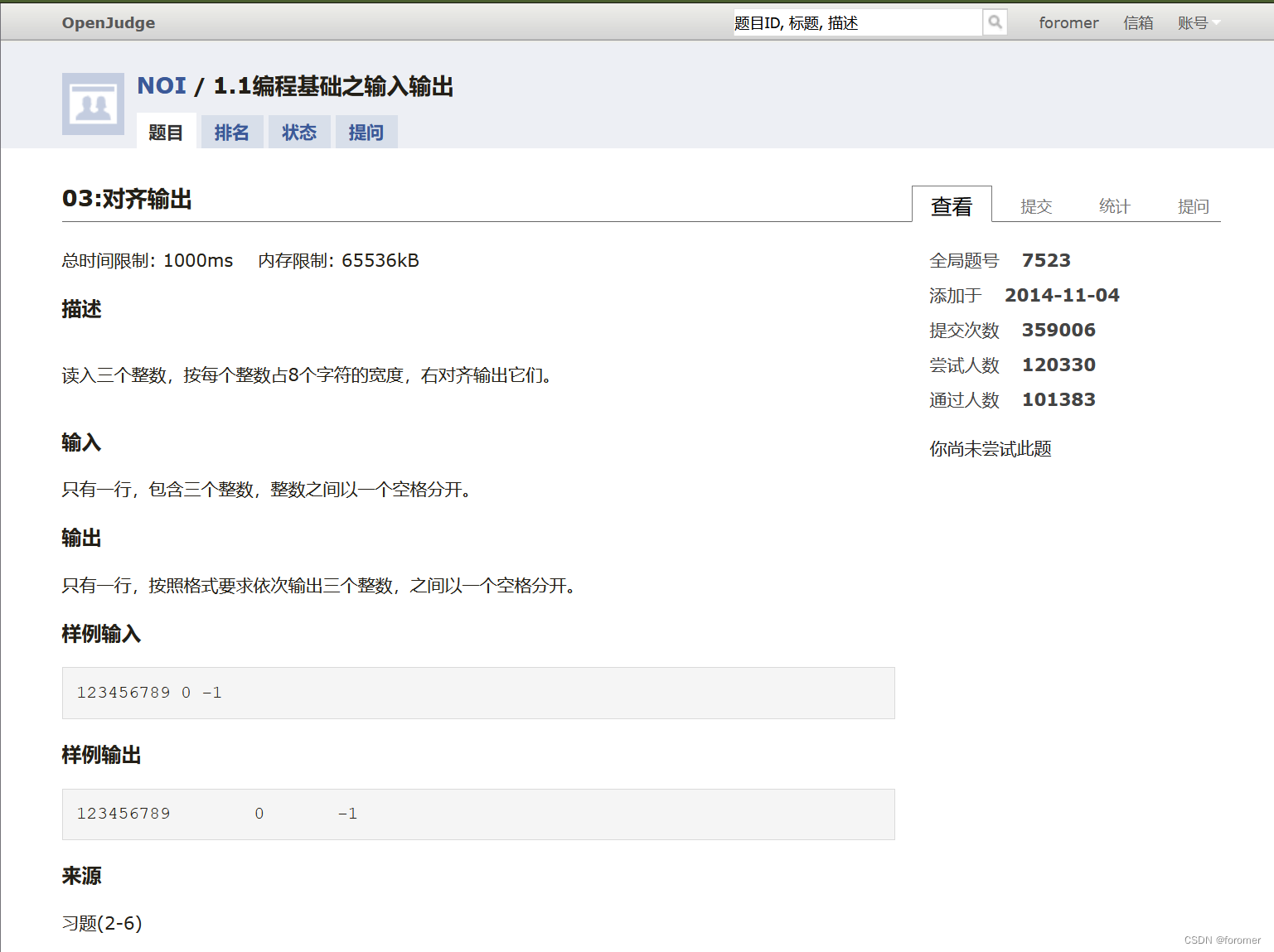Click the group avatar image icon

click(x=92, y=104)
